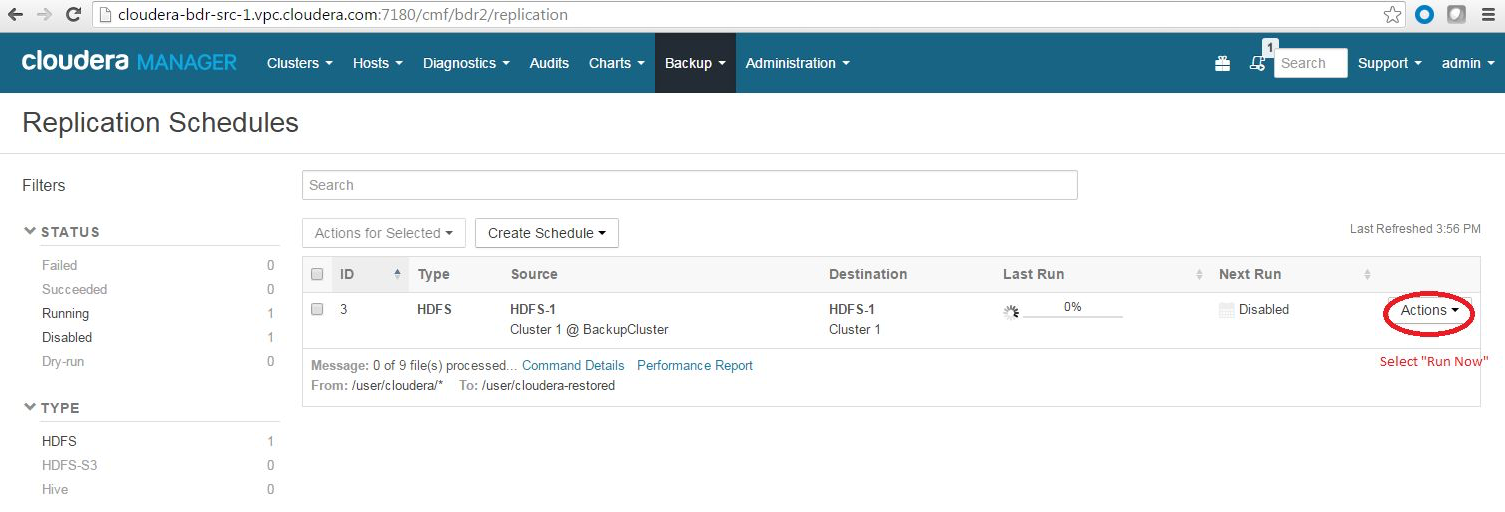Click the schedules Search field
Image resolution: width=1505 pixels, height=512 pixels.
pyautogui.click(x=690, y=185)
